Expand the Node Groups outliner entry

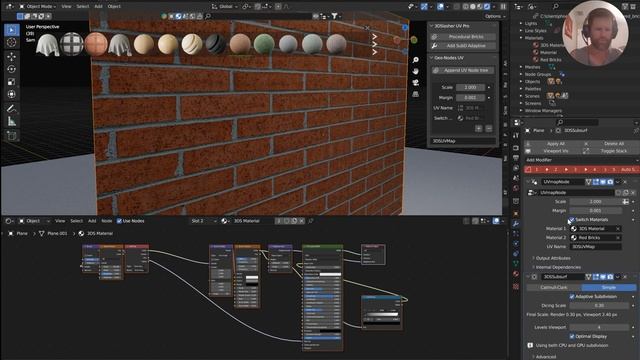point(521,74)
